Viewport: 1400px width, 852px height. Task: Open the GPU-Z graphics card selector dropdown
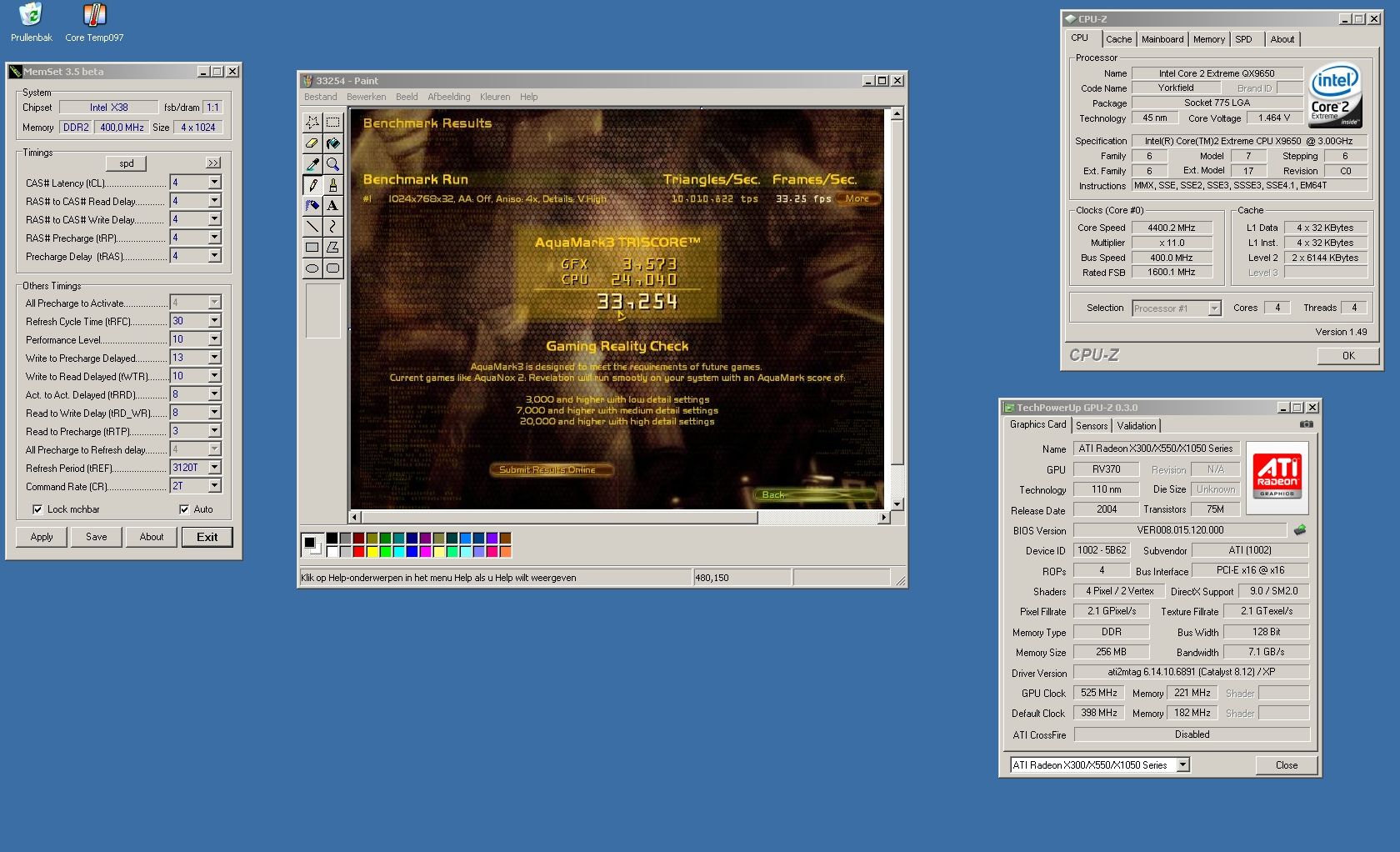pos(1182,764)
